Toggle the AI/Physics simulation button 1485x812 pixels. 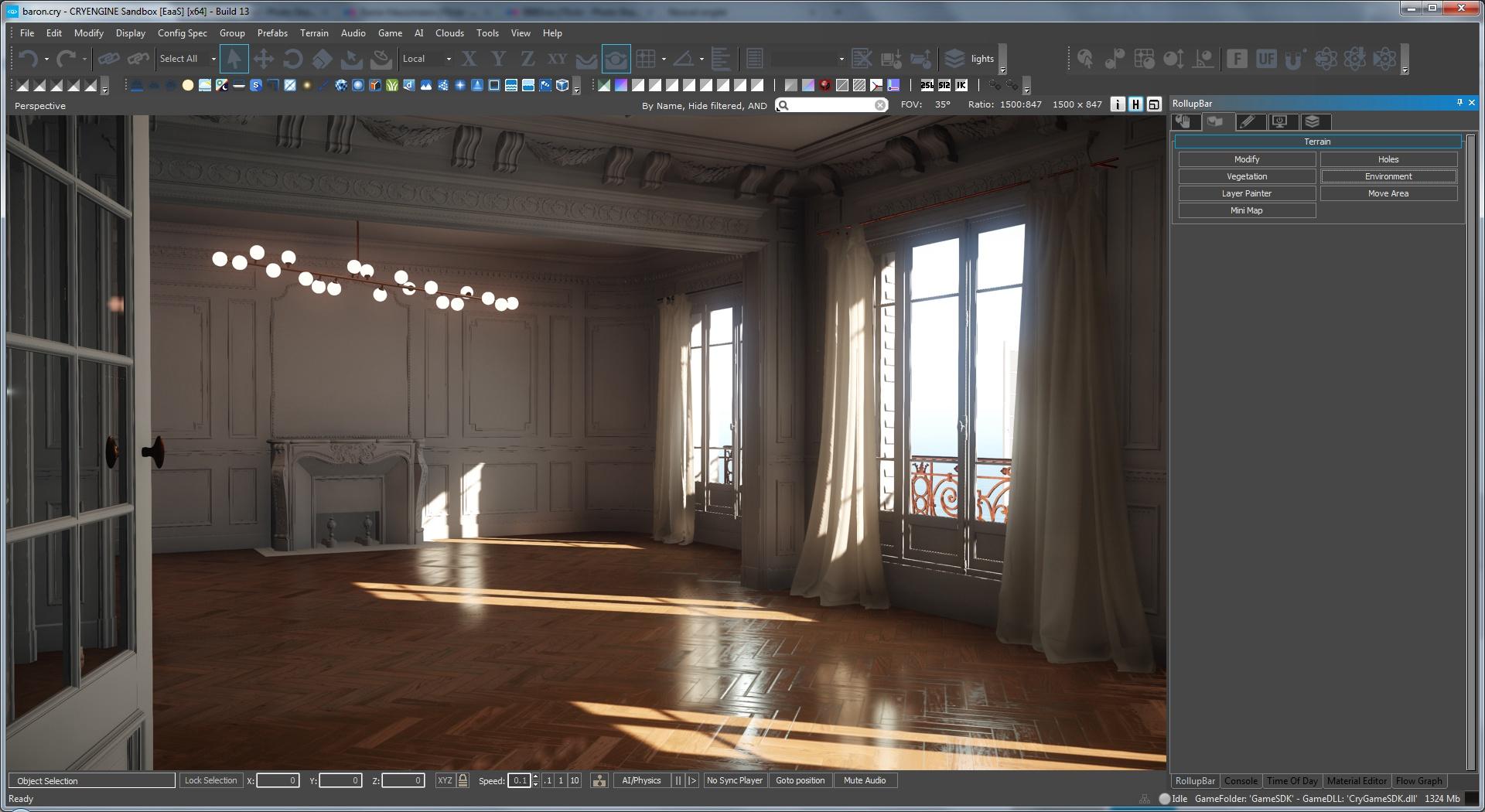[x=641, y=780]
